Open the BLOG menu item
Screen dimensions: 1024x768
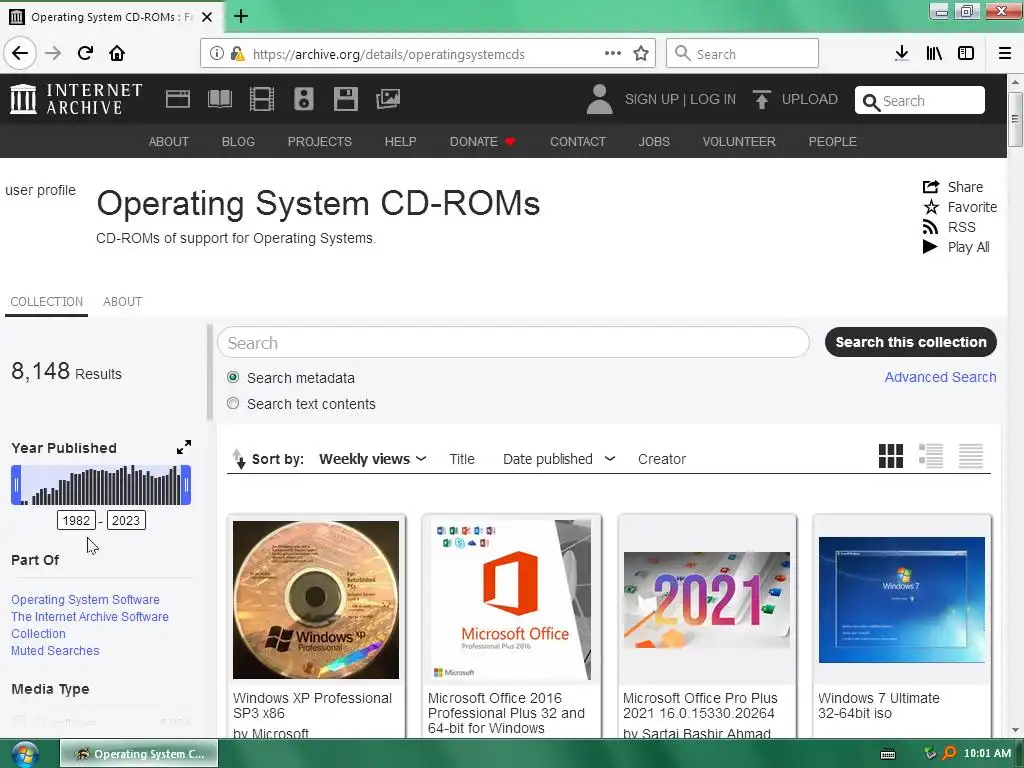(238, 142)
